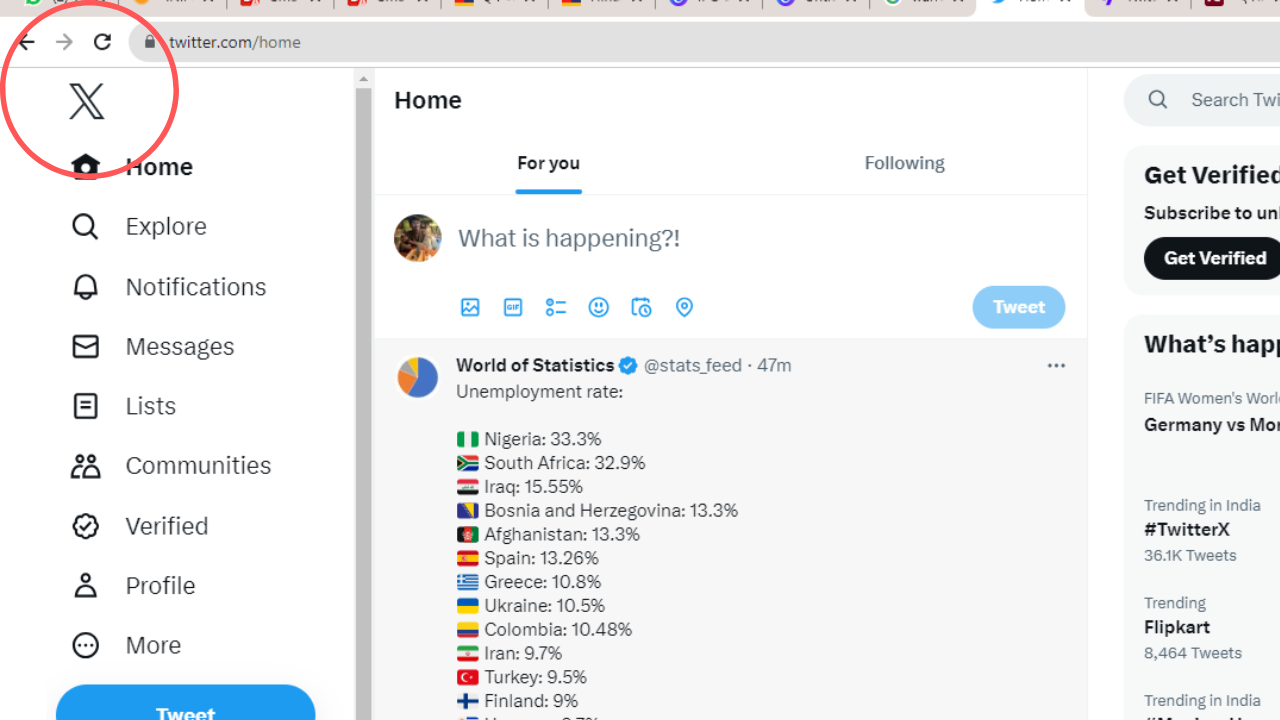Click the sidebar vertical scrollbar
The image size is (1280, 720).
point(363,400)
